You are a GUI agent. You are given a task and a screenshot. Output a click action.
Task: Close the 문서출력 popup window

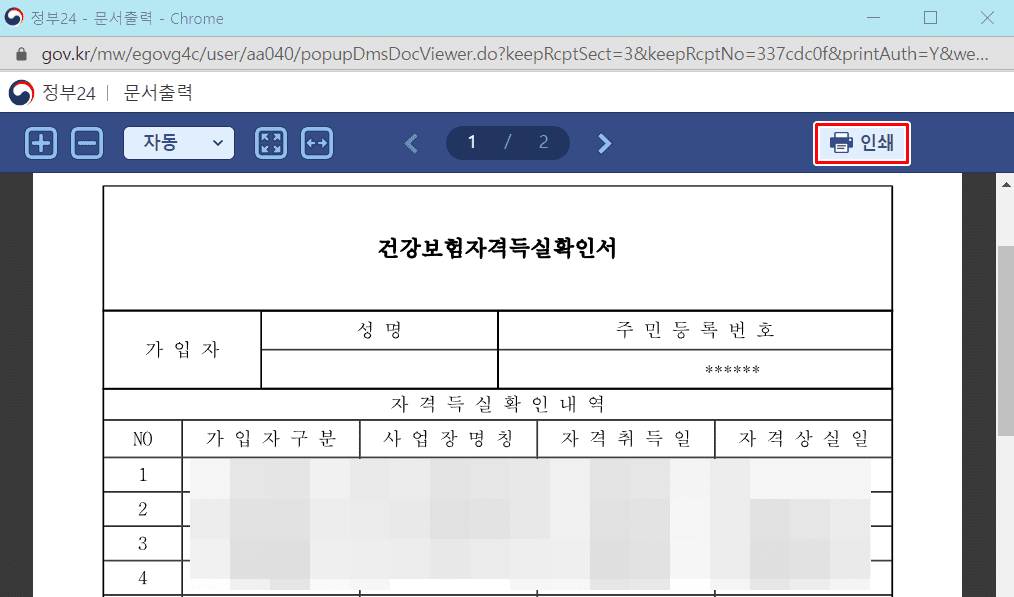986,18
